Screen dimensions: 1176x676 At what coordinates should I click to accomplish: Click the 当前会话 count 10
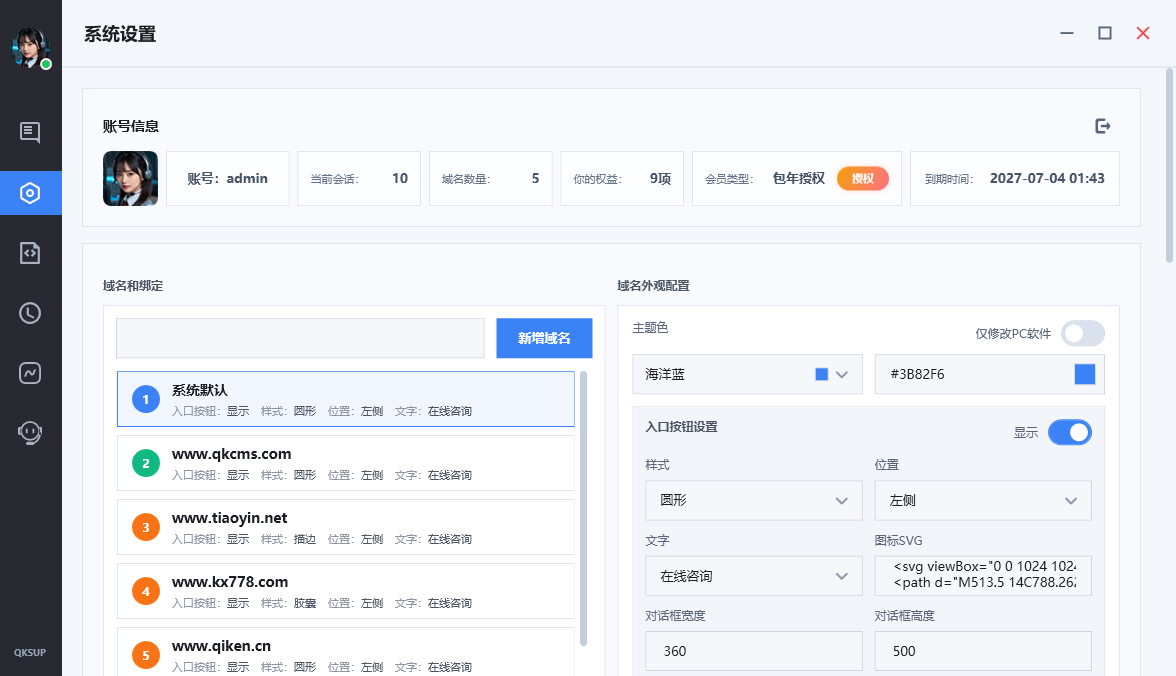tap(400, 179)
